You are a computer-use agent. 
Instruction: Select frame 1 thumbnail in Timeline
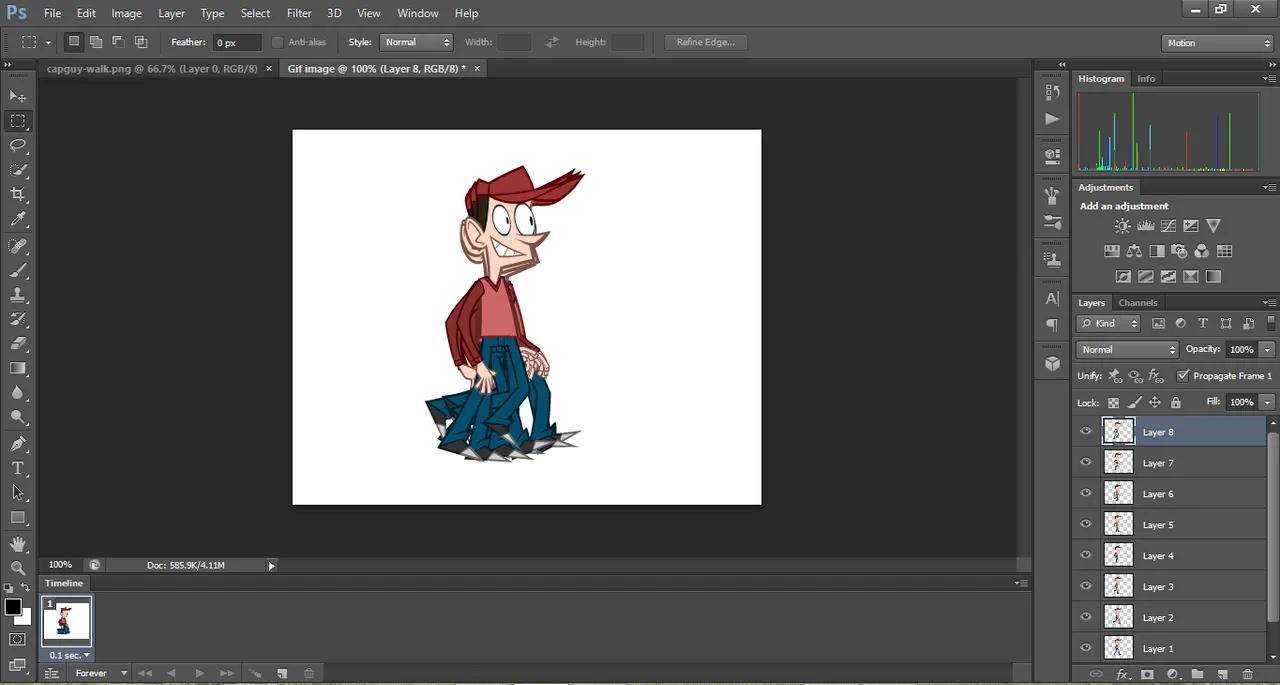66,622
